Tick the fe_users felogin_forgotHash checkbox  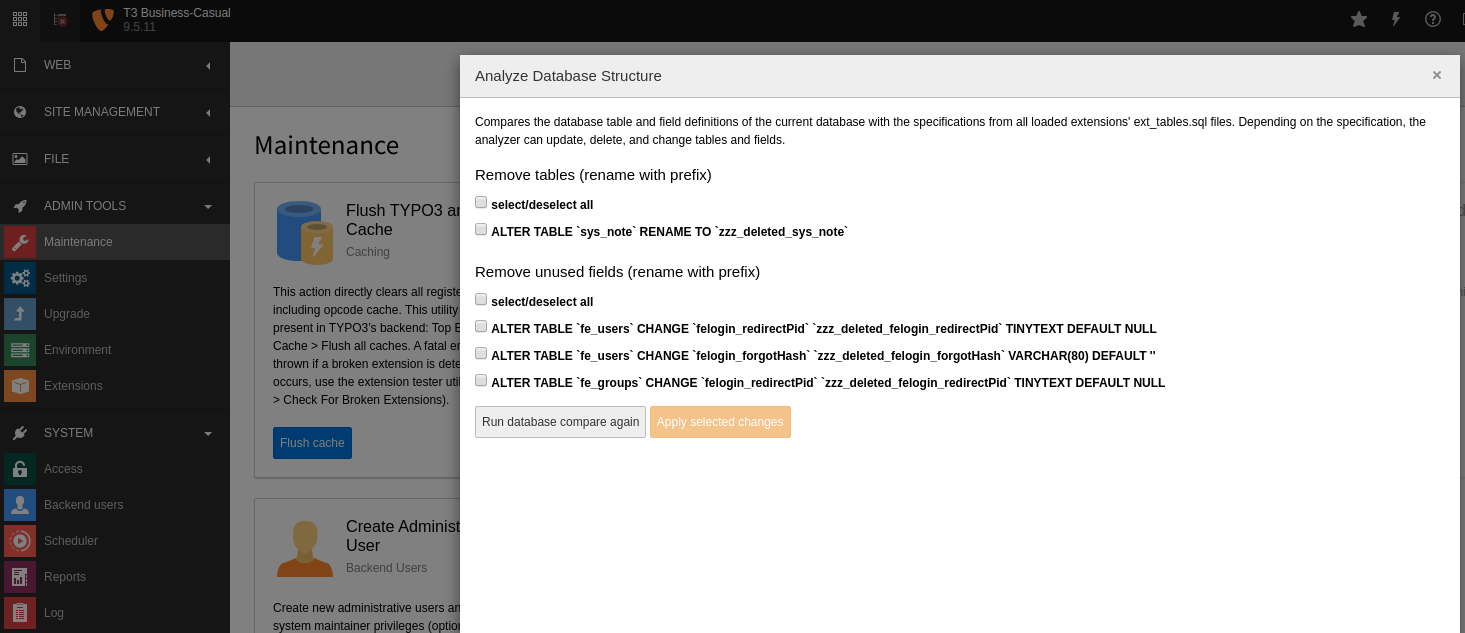coord(481,353)
